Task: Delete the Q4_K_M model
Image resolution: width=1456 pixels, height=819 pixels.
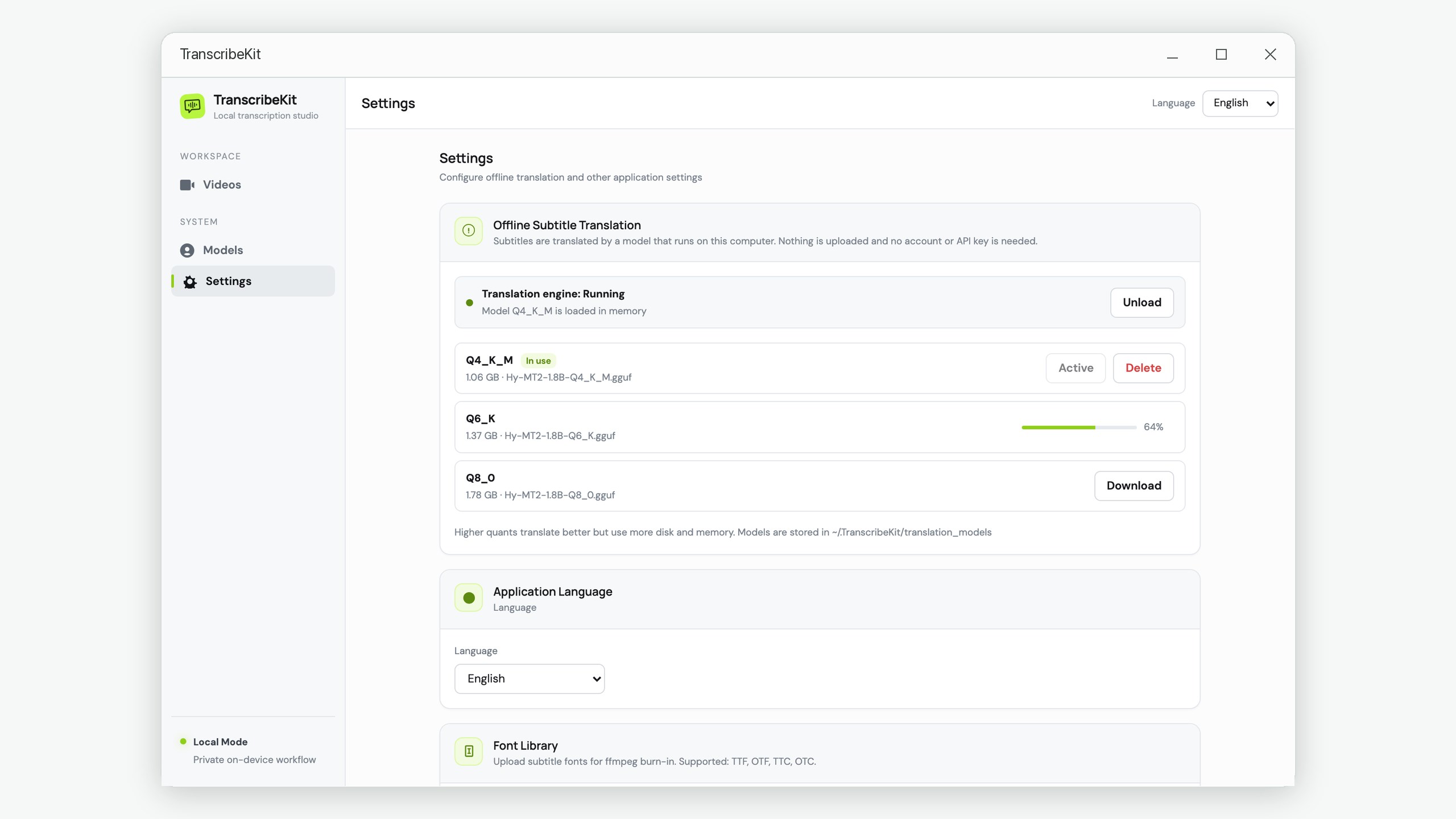Action: [1143, 368]
